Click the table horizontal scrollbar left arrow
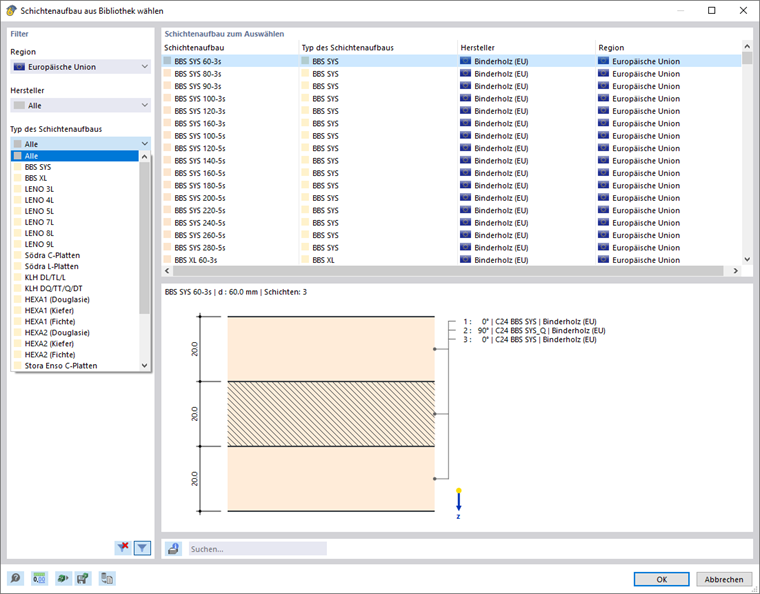This screenshot has height=594, width=760. pos(167,270)
